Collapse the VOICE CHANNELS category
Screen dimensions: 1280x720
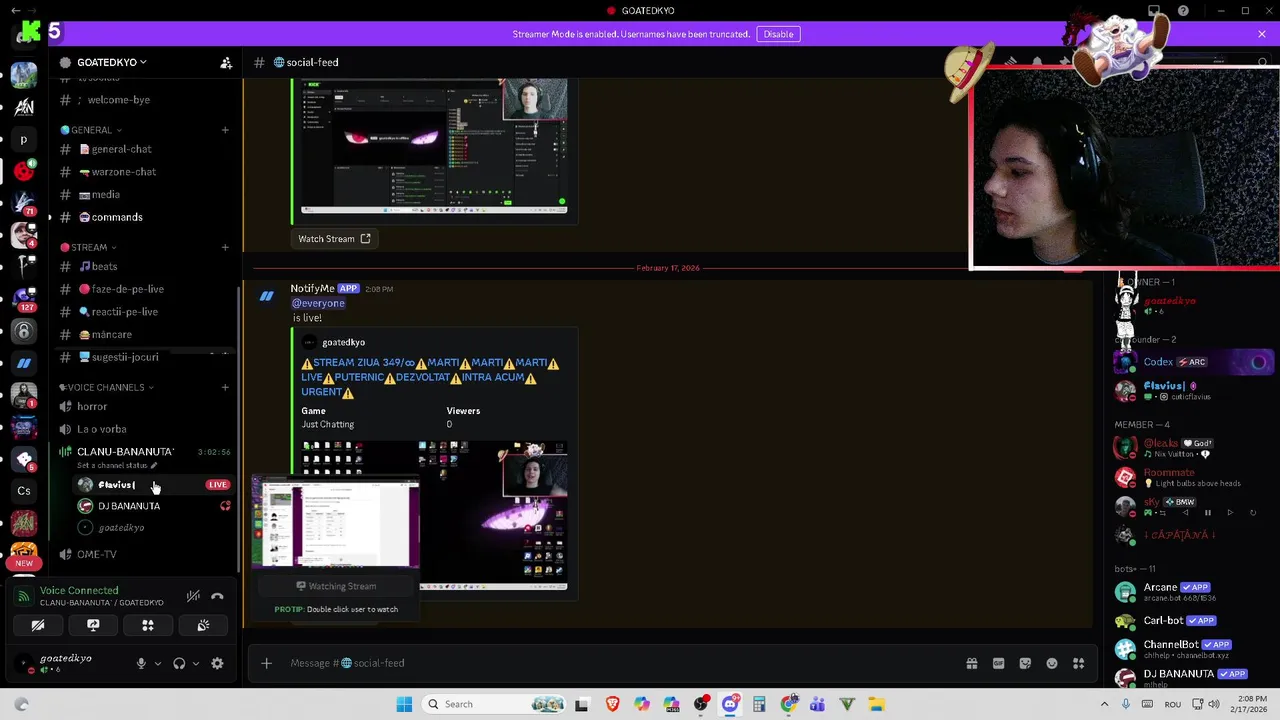coord(106,387)
